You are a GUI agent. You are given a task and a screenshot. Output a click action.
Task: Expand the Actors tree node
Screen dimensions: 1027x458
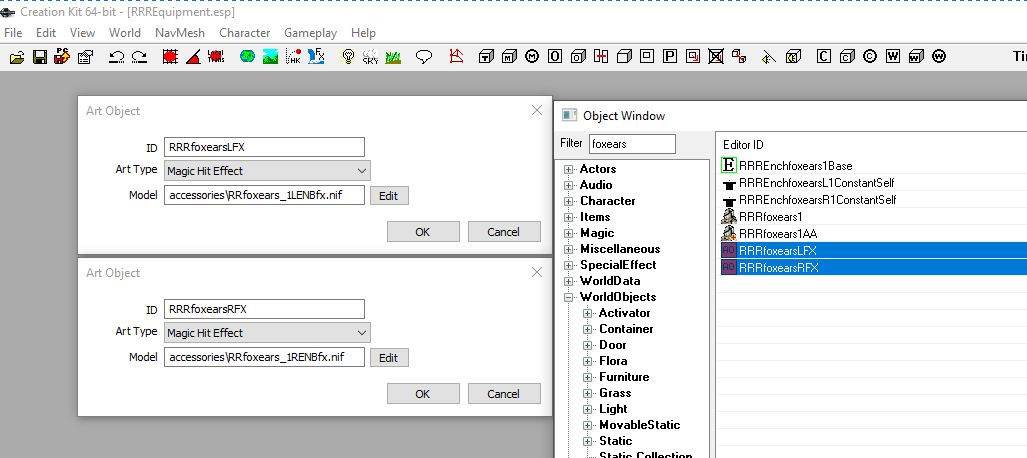point(569,170)
